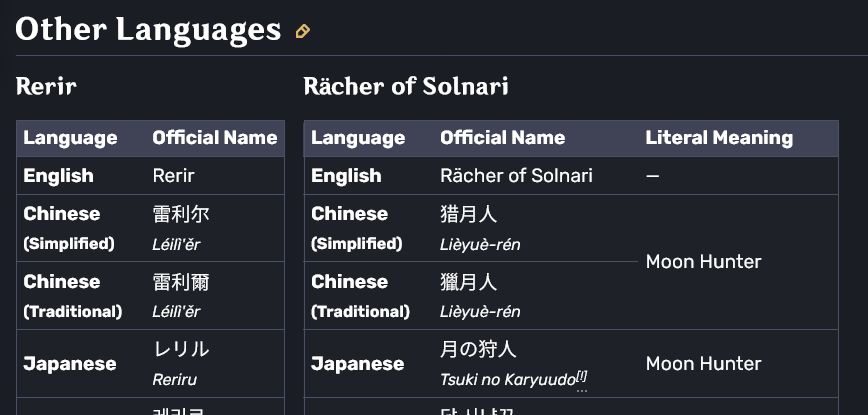Click the Japanese name レリル
The width and height of the screenshot is (868, 415).
(x=181, y=349)
